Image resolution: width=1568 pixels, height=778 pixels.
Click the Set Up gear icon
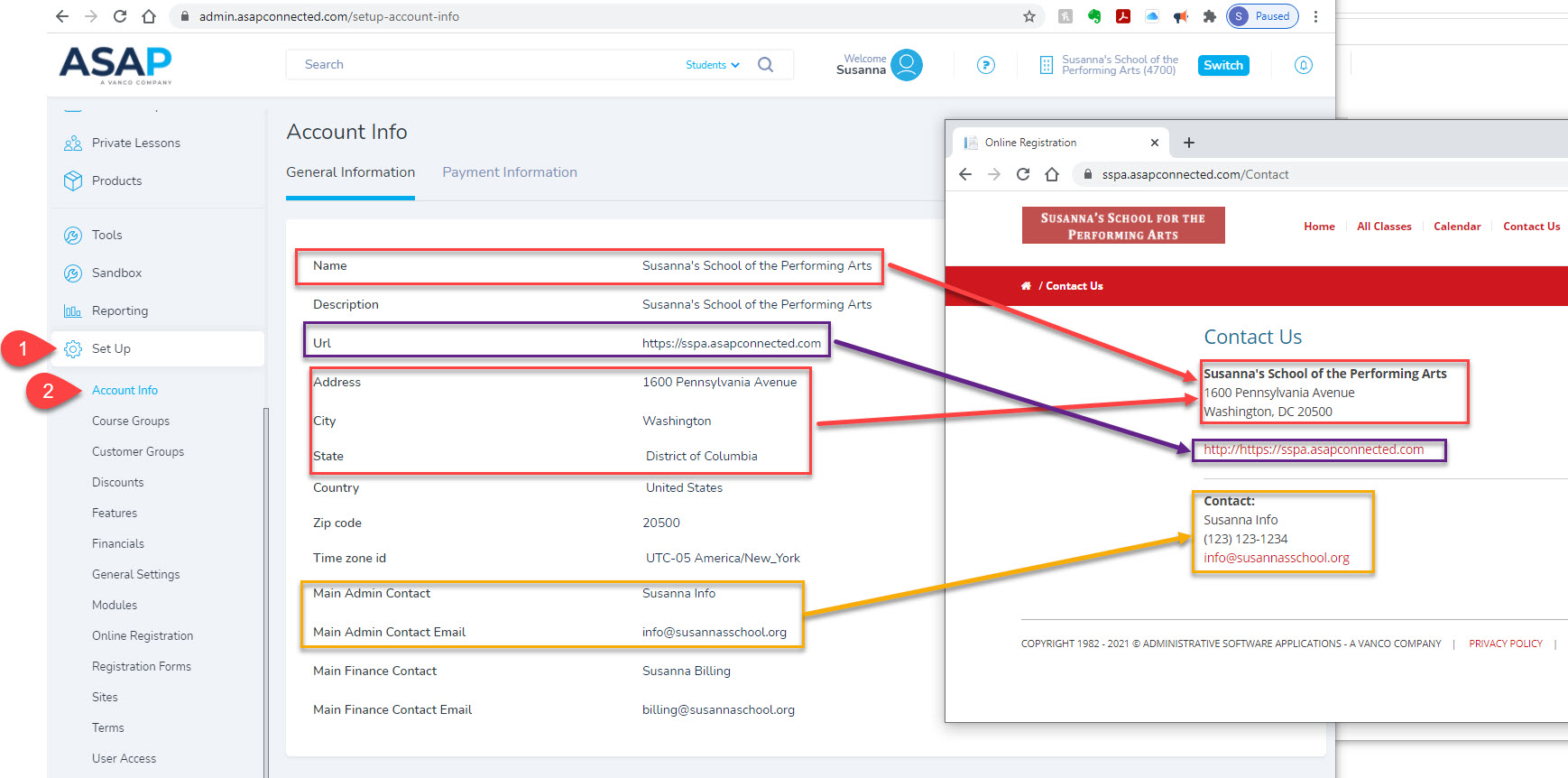click(x=73, y=349)
